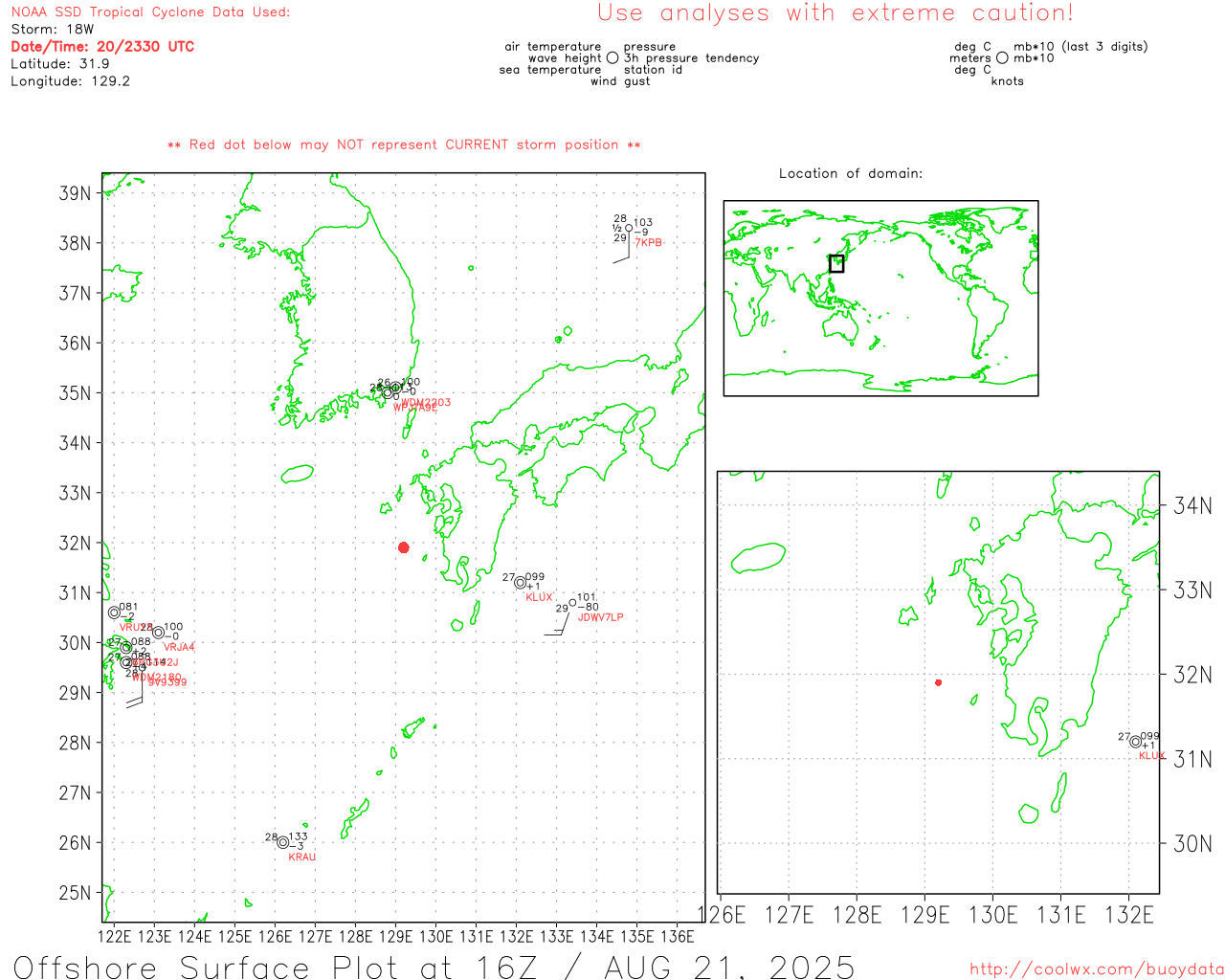
Task: Click the red dot disclaimer text above map
Action: coord(404,145)
